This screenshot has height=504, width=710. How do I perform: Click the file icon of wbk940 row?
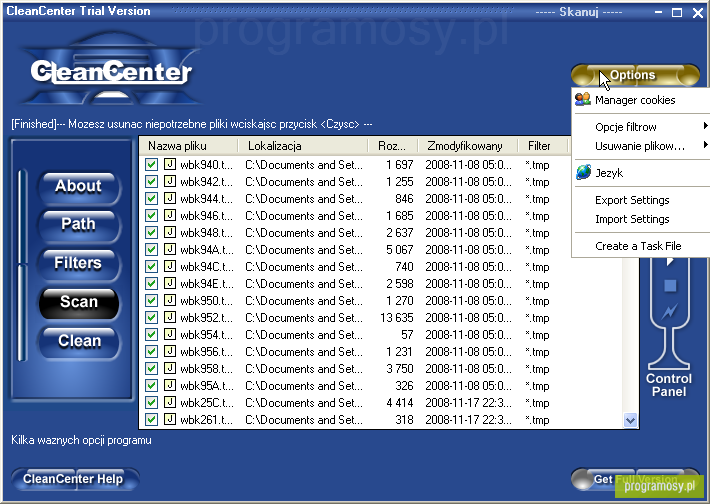click(170, 164)
